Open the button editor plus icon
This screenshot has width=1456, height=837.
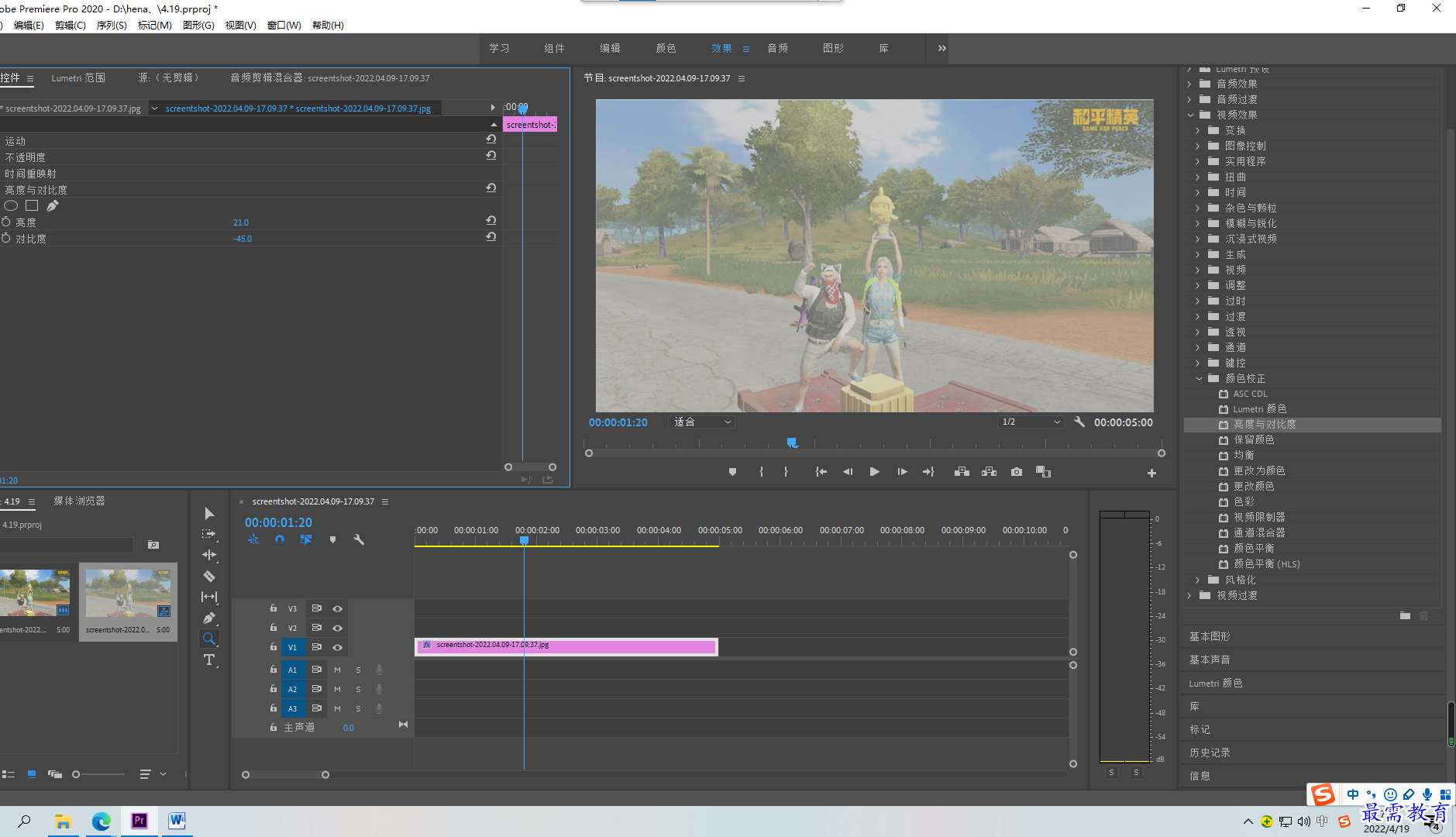click(x=1151, y=473)
